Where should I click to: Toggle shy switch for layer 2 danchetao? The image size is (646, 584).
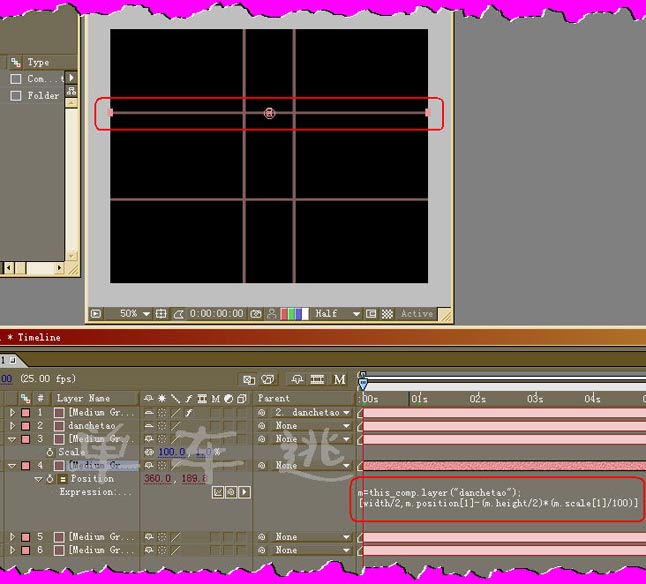tap(149, 425)
